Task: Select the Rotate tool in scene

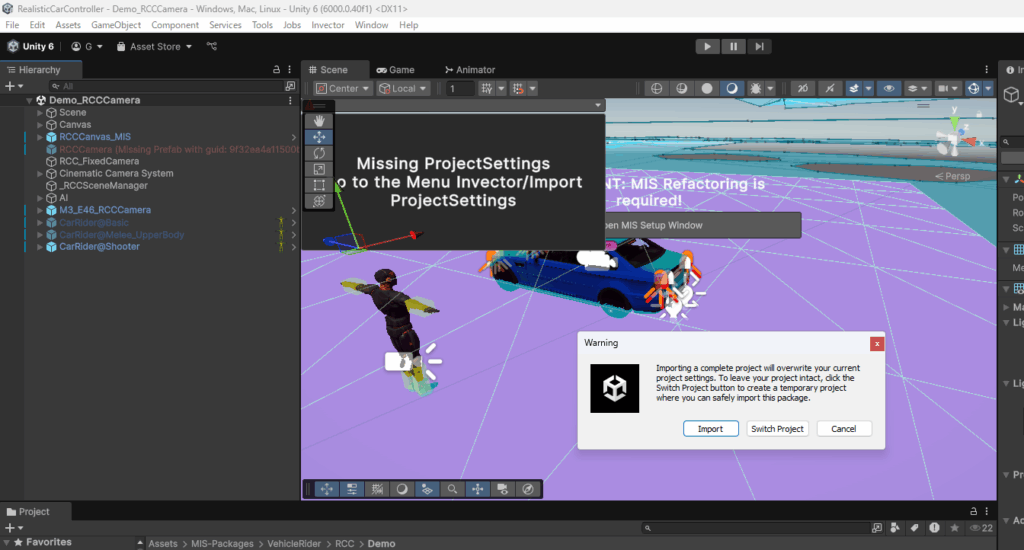Action: [x=319, y=153]
